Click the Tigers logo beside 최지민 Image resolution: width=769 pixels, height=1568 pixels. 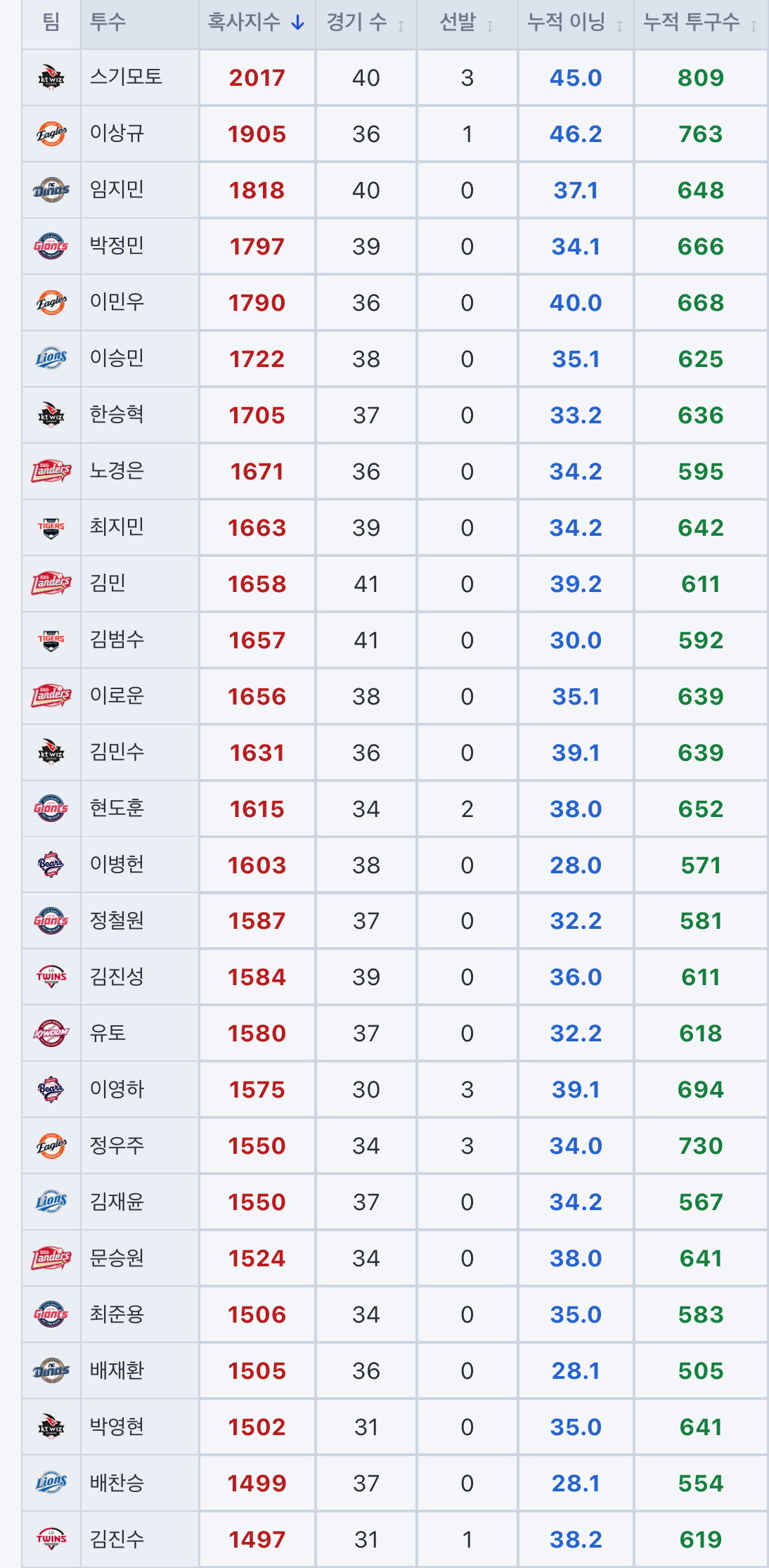[51, 527]
